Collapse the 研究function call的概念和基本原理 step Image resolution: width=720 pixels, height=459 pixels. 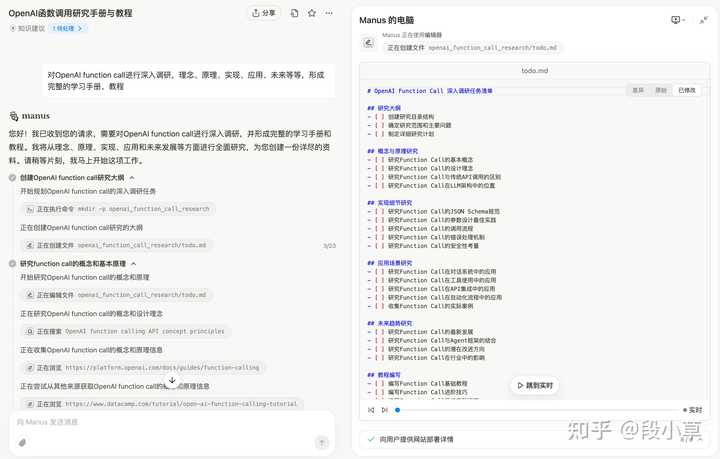tap(134, 264)
